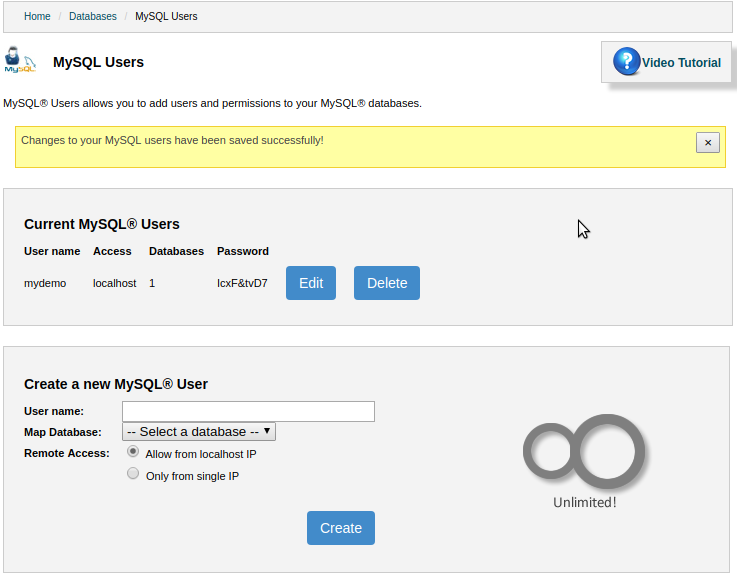The width and height of the screenshot is (737, 583).
Task: Click the Databases count value 1
Action: [152, 284]
